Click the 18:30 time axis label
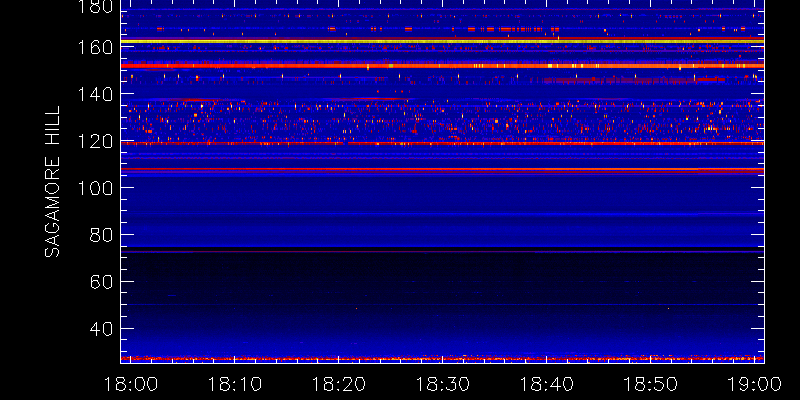Viewport: 800px width, 400px height. pyautogui.click(x=442, y=384)
